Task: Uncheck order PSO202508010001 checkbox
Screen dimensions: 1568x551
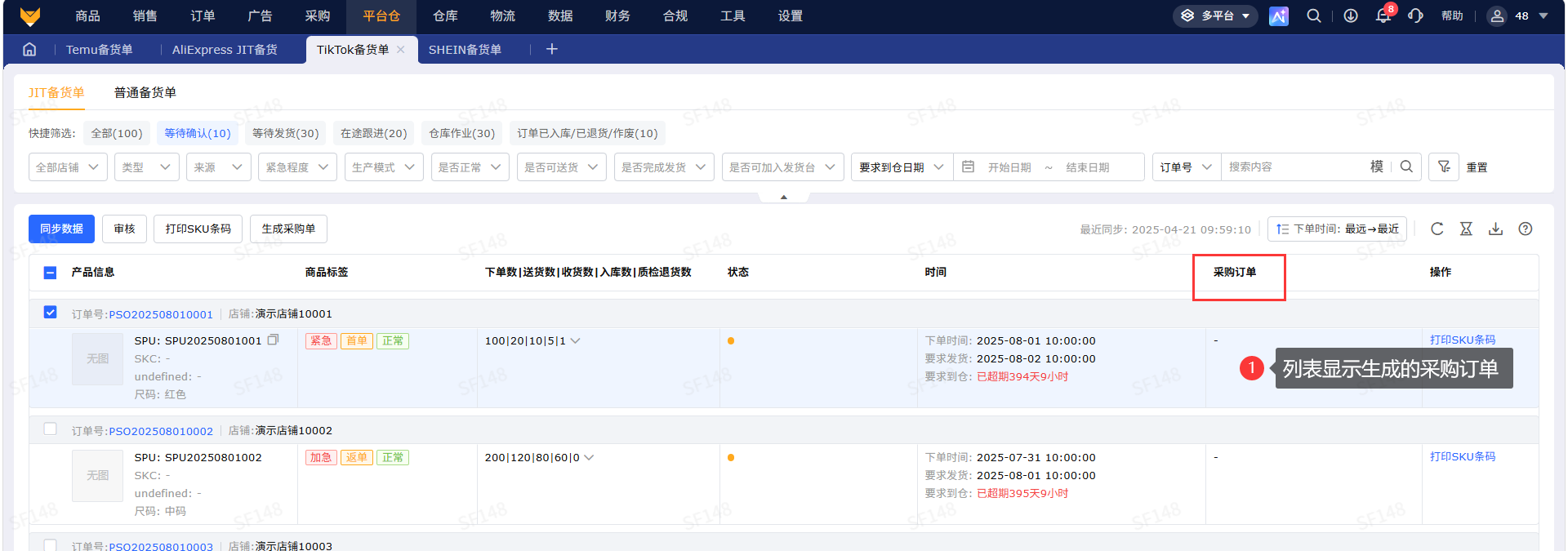Action: click(50, 312)
